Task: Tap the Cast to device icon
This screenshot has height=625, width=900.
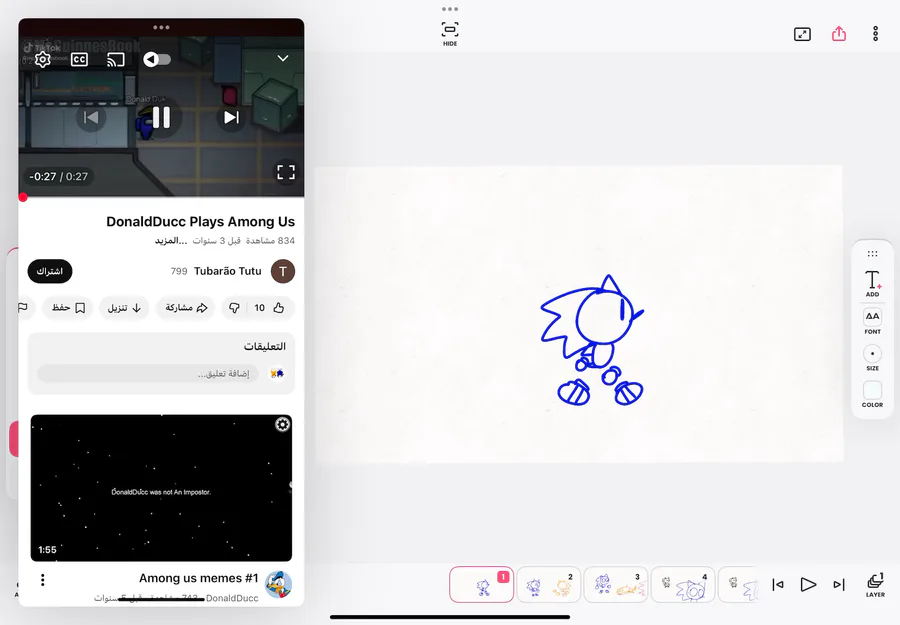Action: (x=115, y=59)
